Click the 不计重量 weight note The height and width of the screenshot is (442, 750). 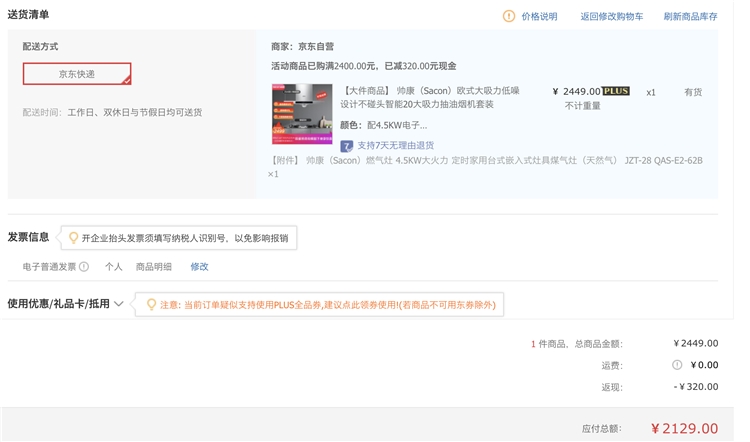click(x=583, y=106)
